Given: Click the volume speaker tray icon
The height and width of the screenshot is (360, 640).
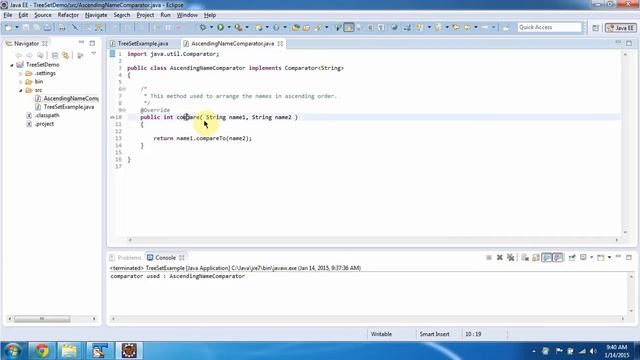Looking at the screenshot, I should tap(593, 351).
